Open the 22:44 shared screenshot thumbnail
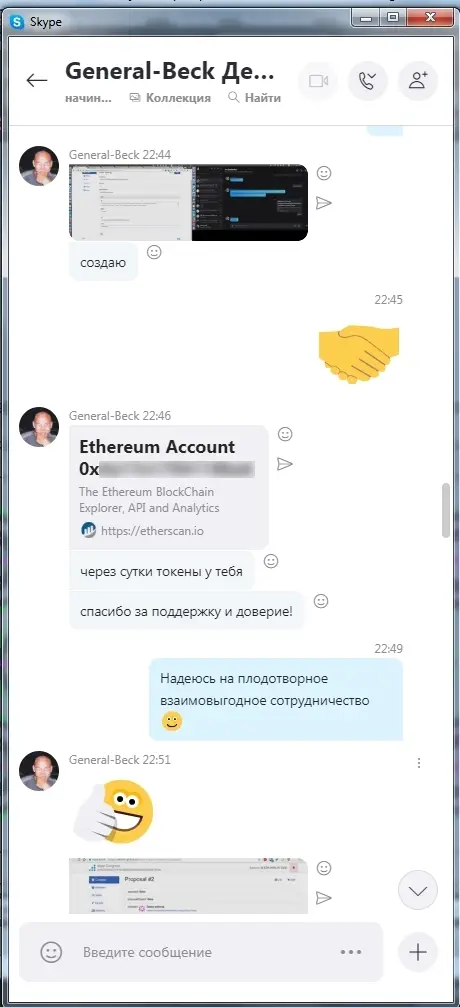The width and height of the screenshot is (460, 1007). pos(188,203)
